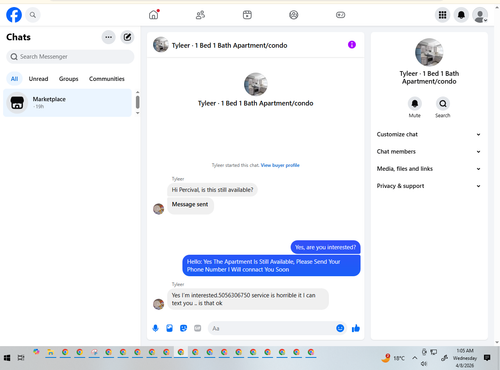
Task: Expand the Chat members section
Action: tap(429, 152)
